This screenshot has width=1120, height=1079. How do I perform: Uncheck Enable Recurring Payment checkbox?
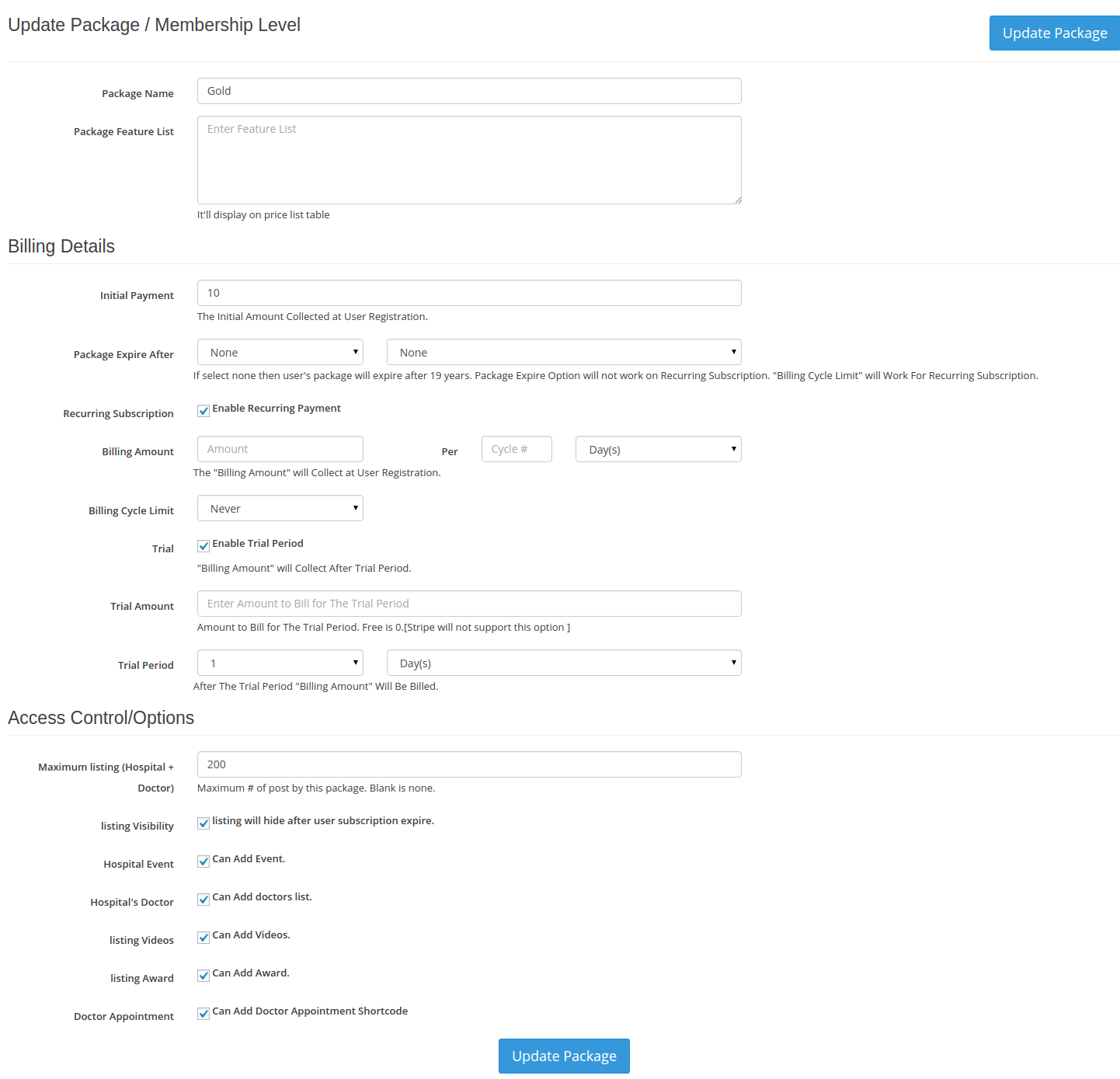(203, 410)
